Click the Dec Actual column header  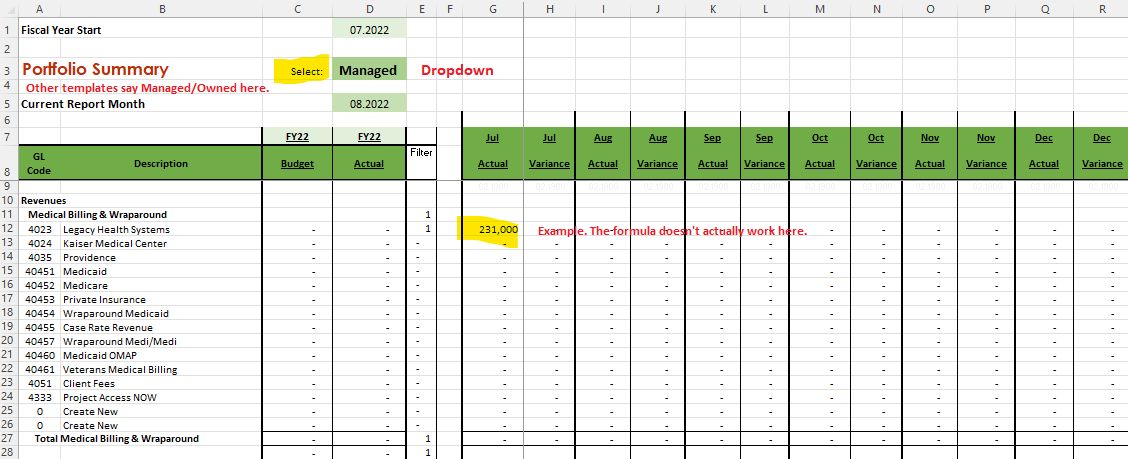click(1044, 163)
